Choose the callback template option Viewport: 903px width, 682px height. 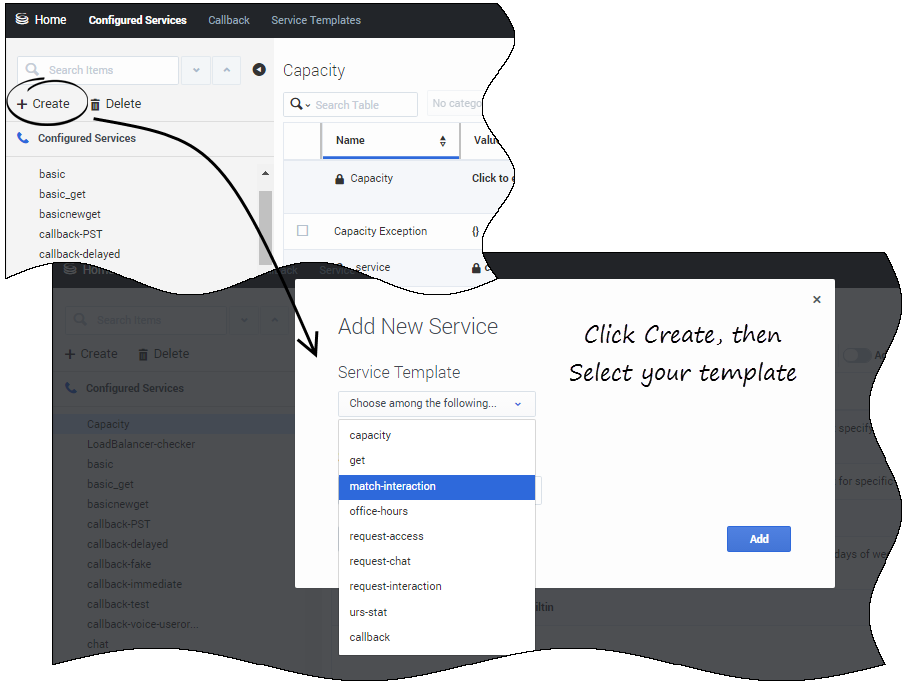coord(370,637)
